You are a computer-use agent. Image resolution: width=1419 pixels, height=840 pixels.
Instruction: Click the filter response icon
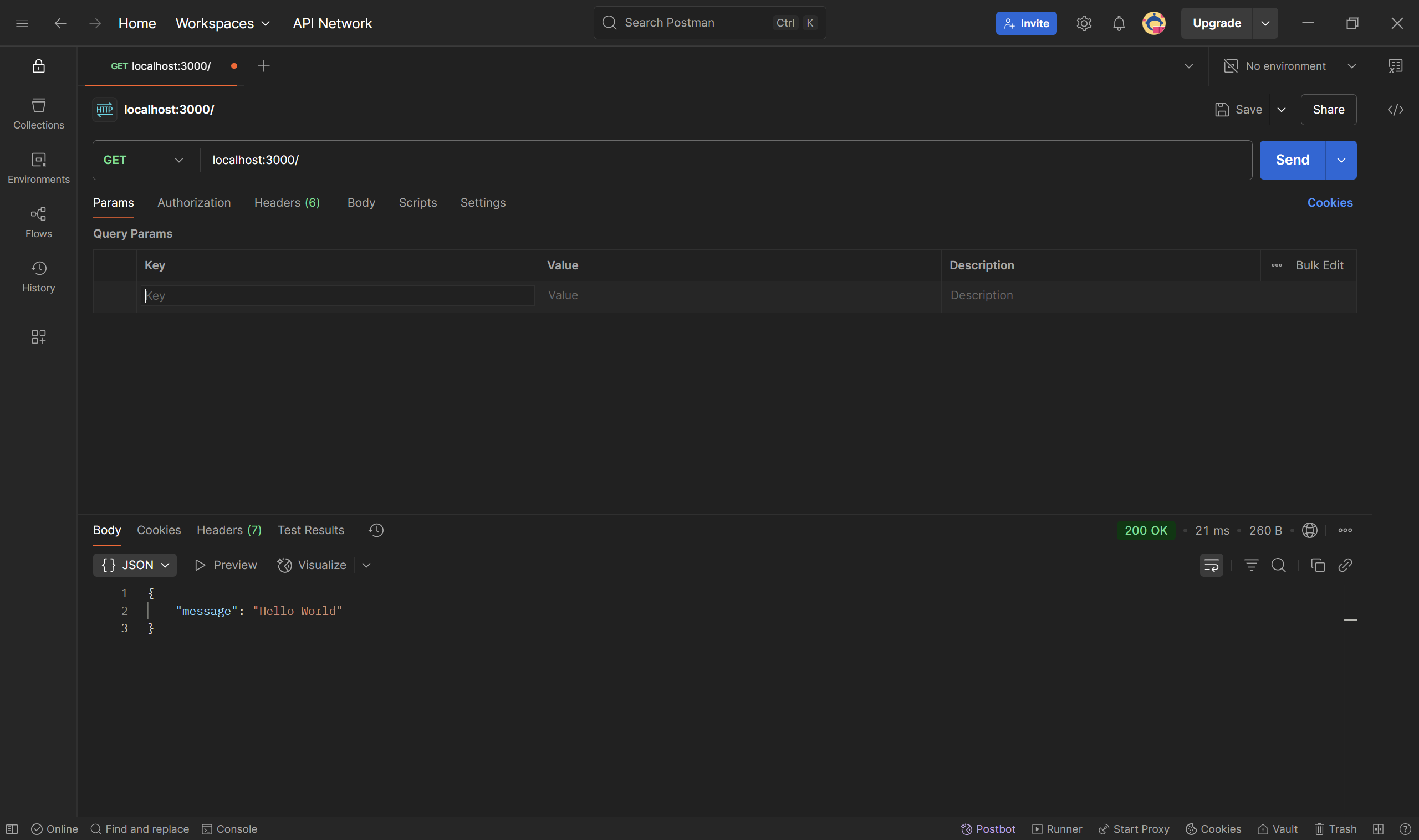(x=1251, y=565)
